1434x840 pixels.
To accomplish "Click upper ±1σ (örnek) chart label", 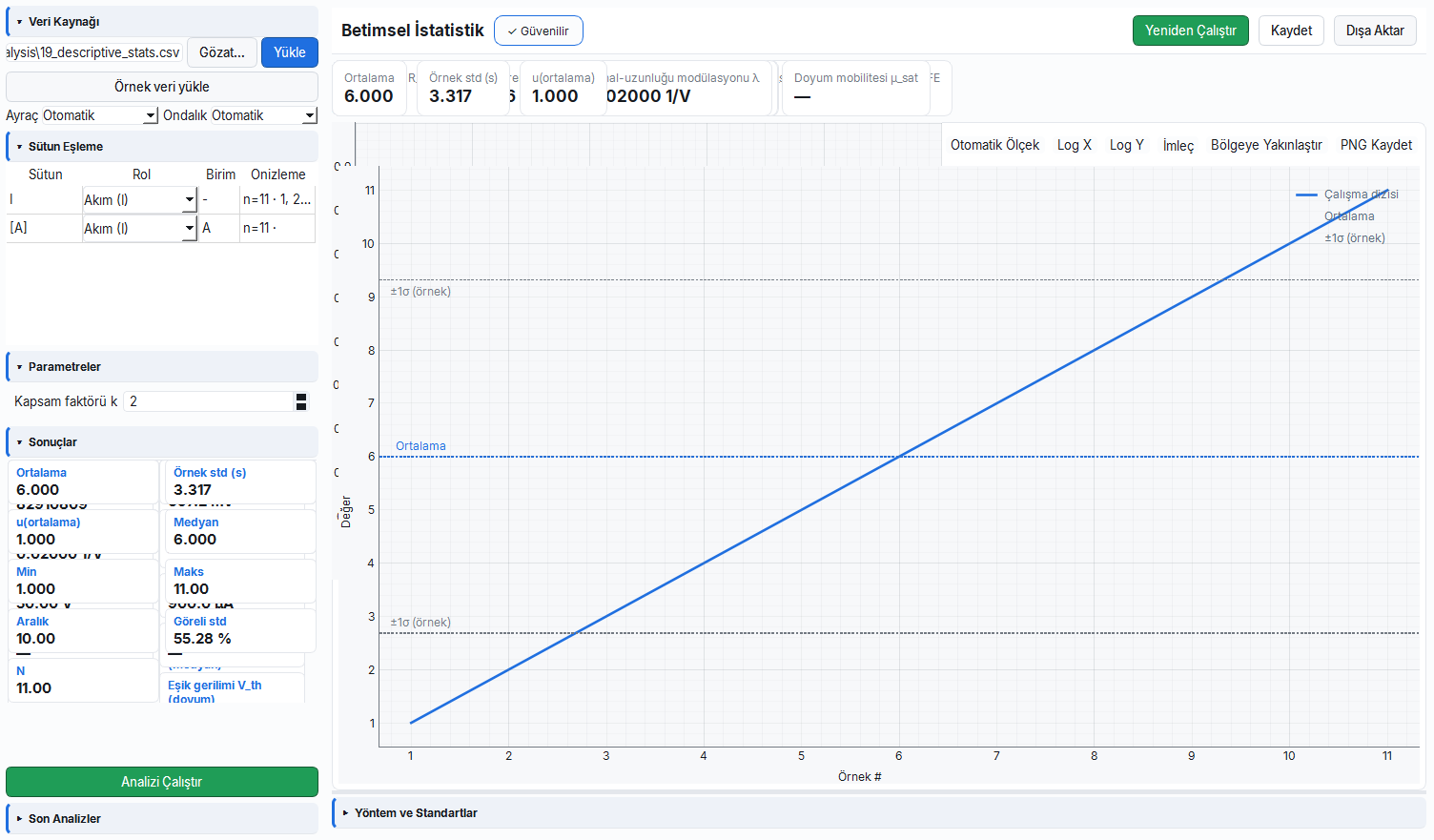I will (420, 292).
